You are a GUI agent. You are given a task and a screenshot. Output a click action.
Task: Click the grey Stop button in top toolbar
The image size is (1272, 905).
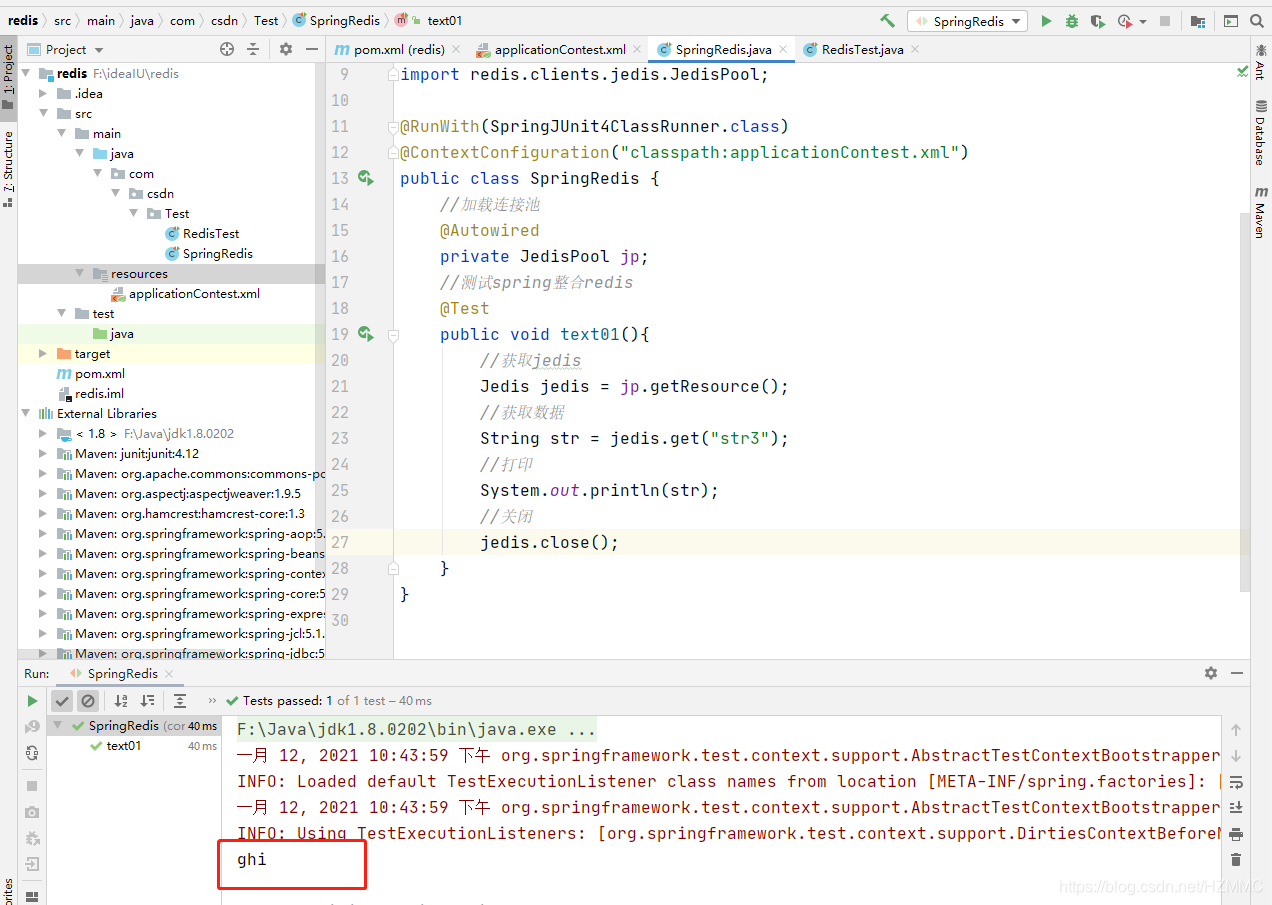[1165, 20]
